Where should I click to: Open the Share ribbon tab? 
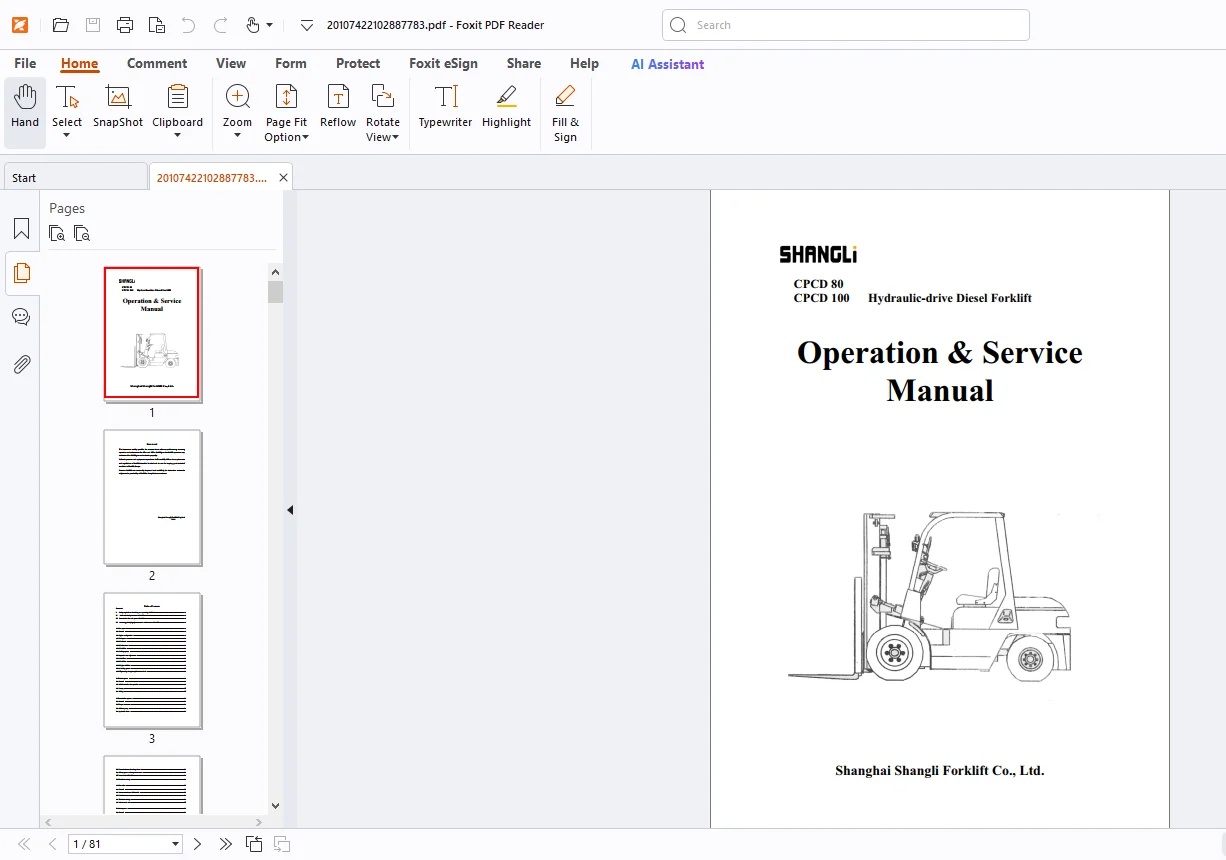[523, 63]
